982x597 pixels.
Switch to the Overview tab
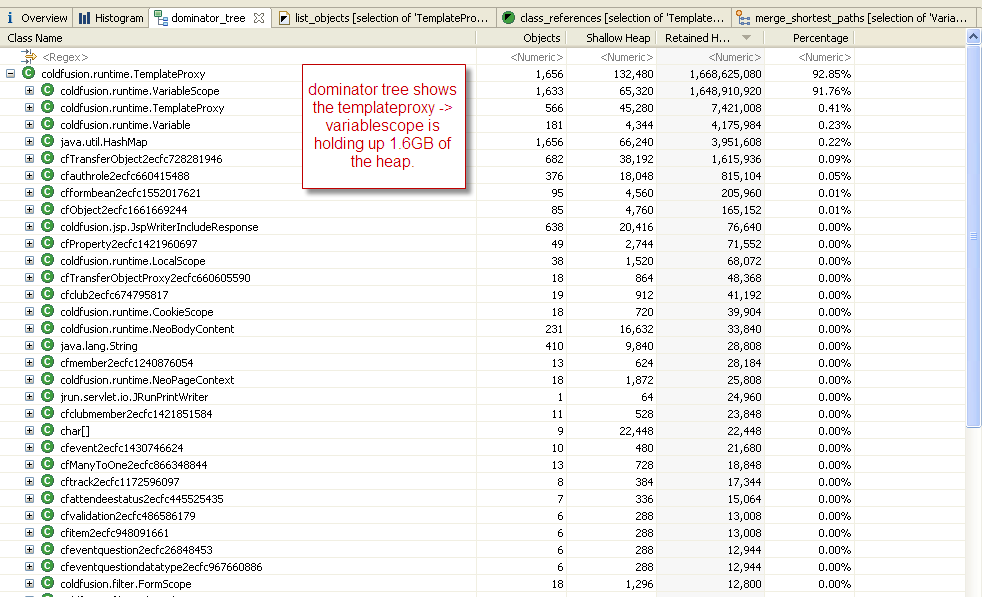click(x=36, y=18)
